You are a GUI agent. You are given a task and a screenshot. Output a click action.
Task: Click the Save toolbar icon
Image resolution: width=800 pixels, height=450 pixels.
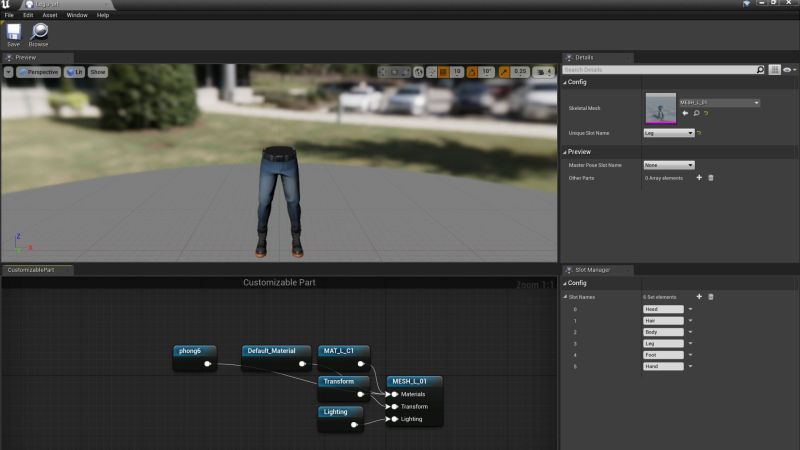coord(14,35)
